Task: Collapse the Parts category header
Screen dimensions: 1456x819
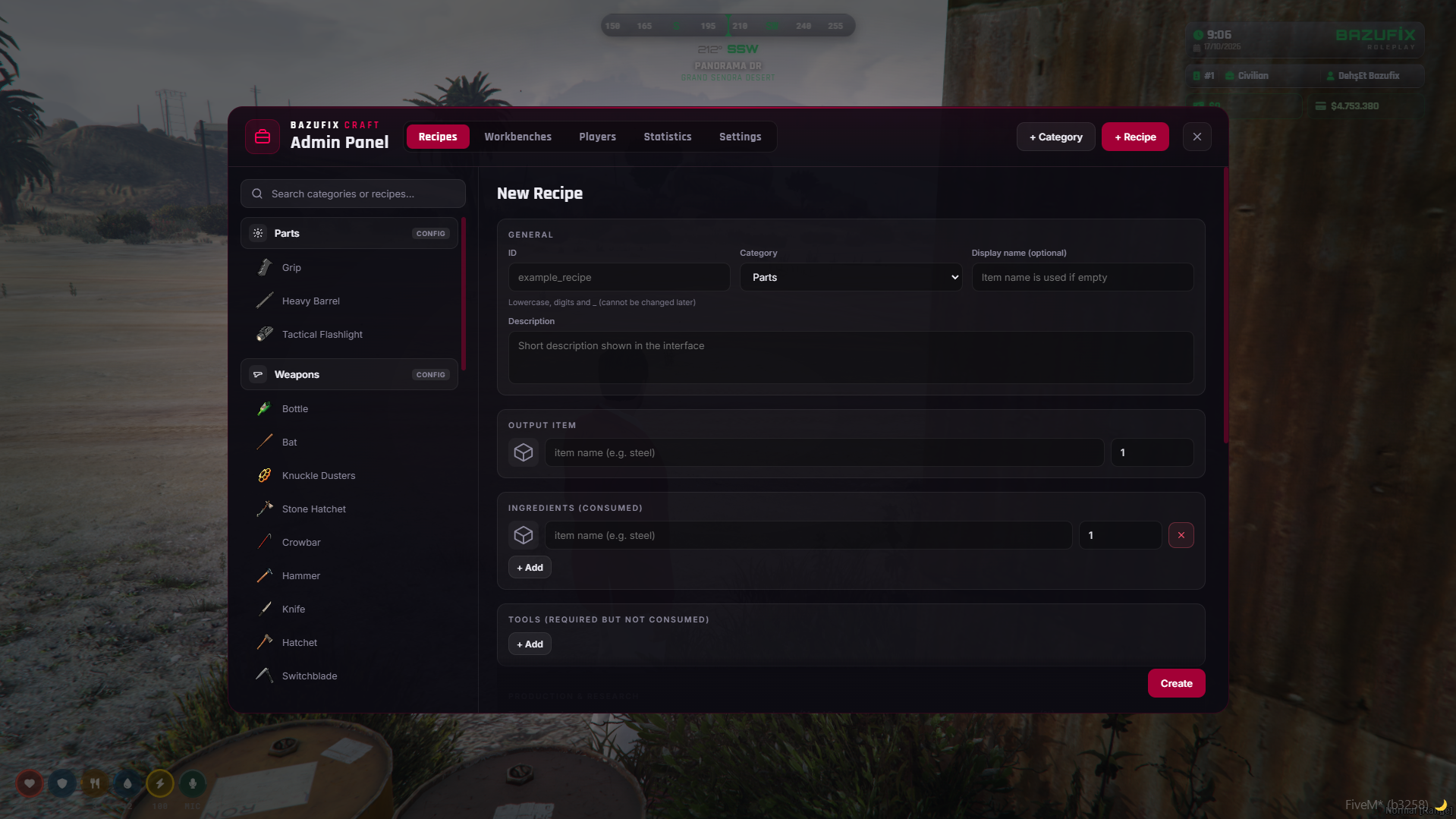Action: click(349, 233)
